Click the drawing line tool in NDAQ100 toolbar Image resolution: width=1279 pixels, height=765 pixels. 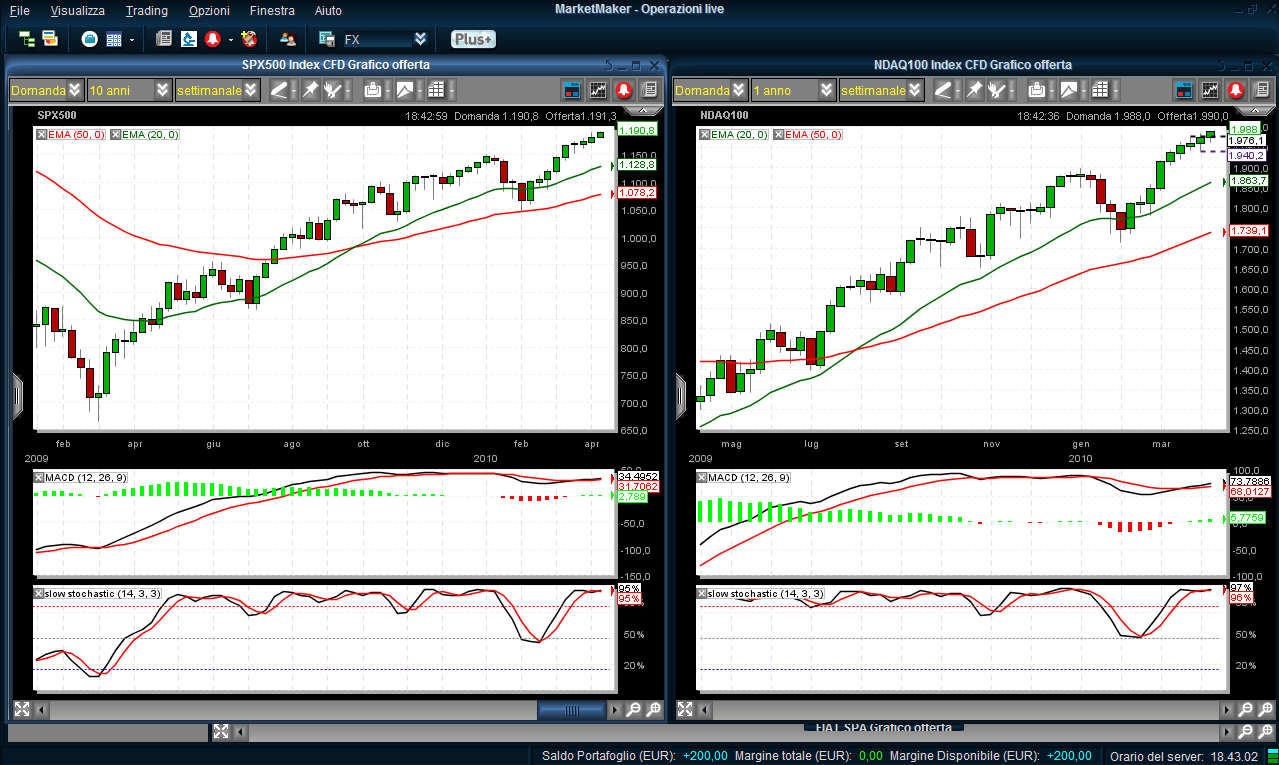point(942,90)
